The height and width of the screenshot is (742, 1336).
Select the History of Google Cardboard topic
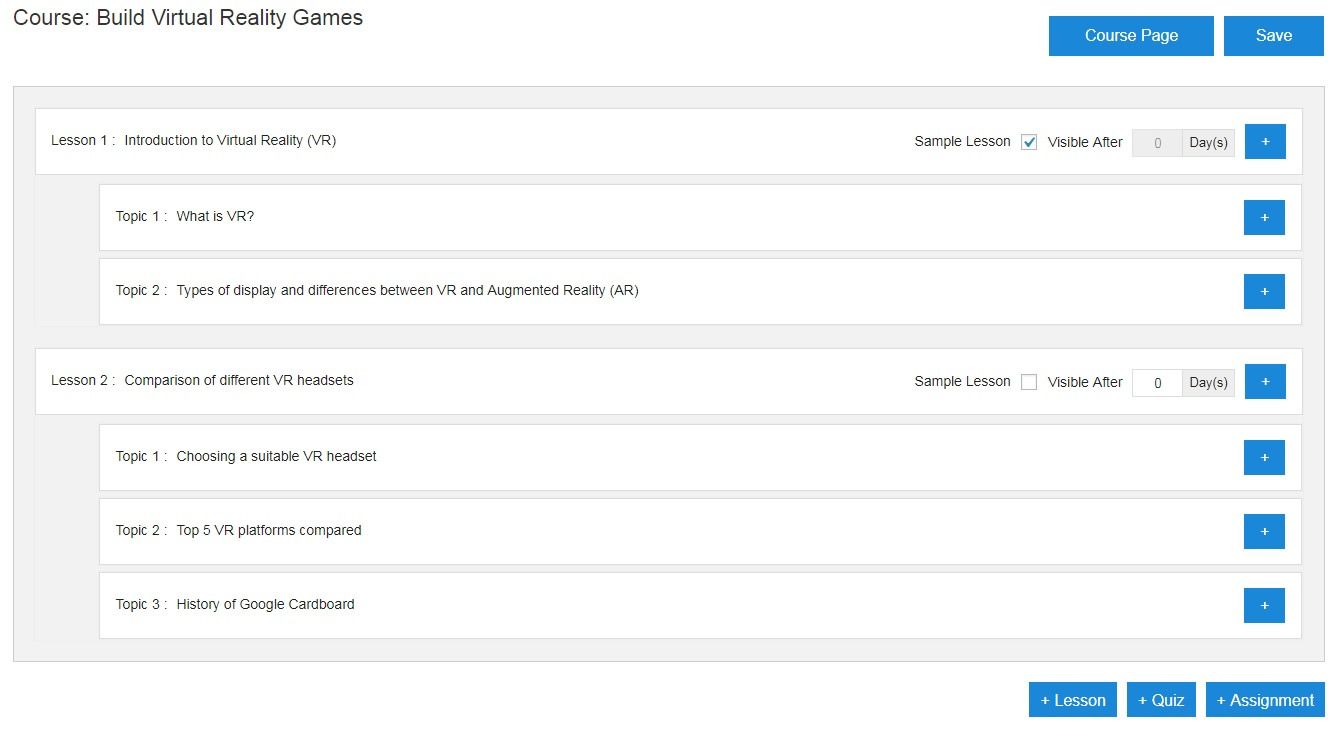[265, 605]
